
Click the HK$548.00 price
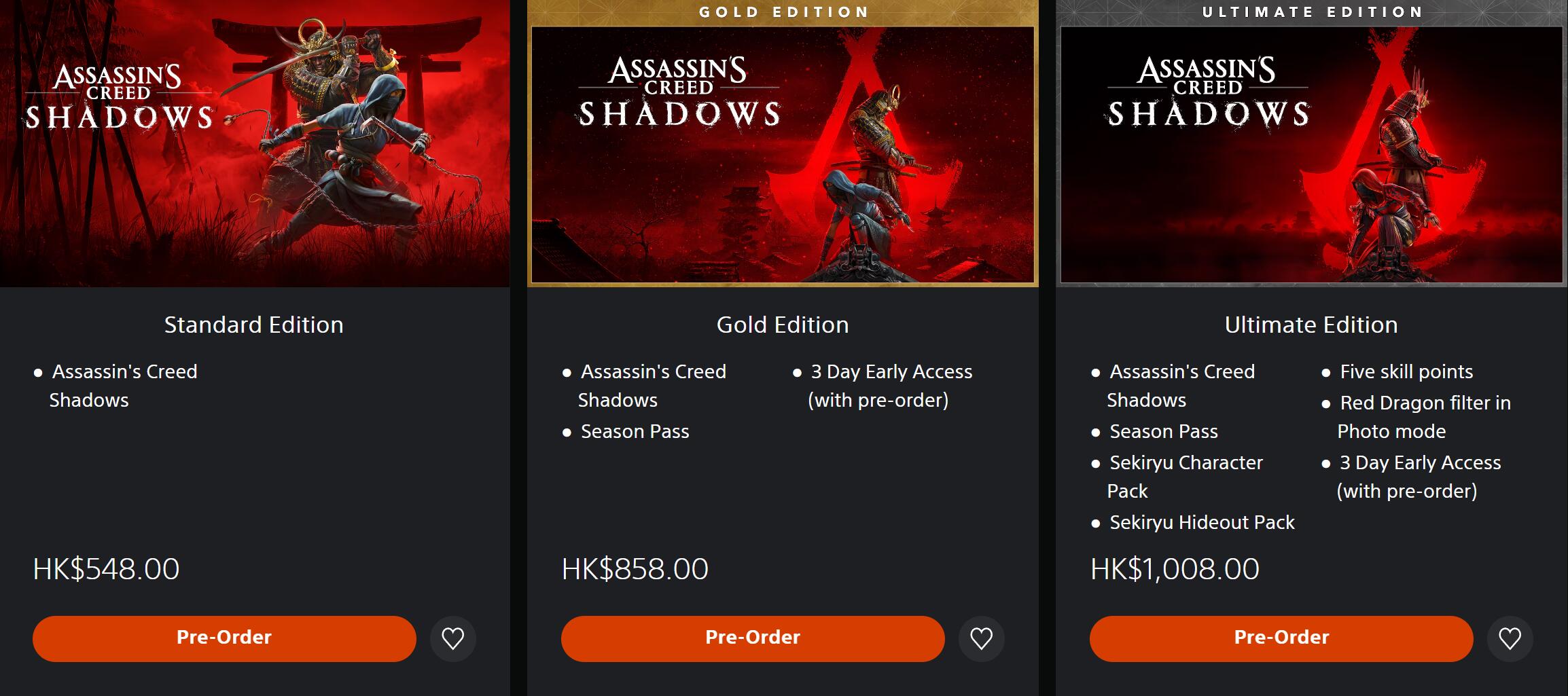pyautogui.click(x=107, y=569)
